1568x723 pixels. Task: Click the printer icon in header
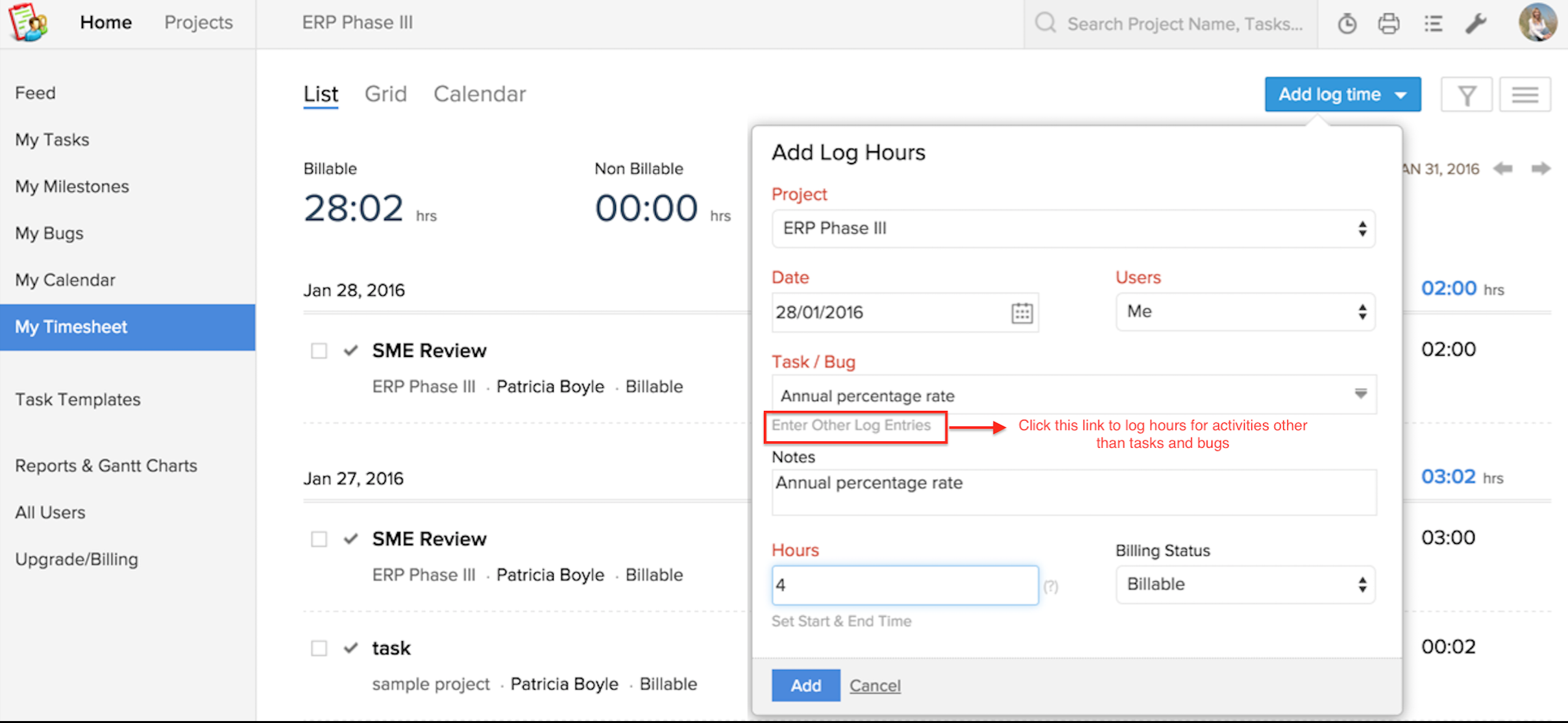pyautogui.click(x=1388, y=24)
